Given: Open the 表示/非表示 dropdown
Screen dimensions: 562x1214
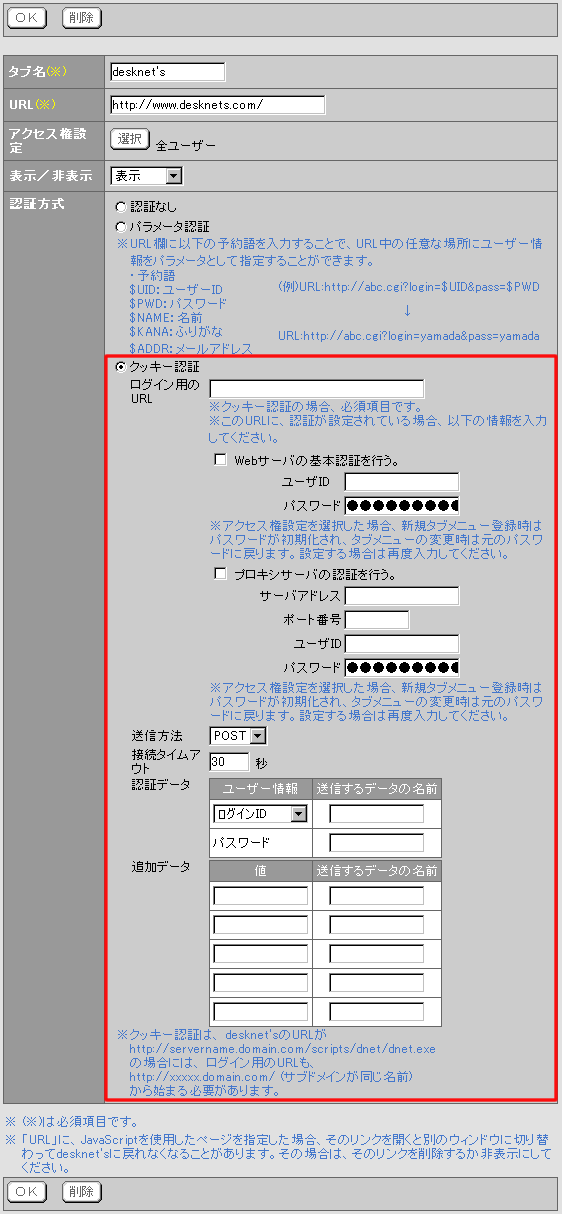Looking at the screenshot, I should click(146, 176).
